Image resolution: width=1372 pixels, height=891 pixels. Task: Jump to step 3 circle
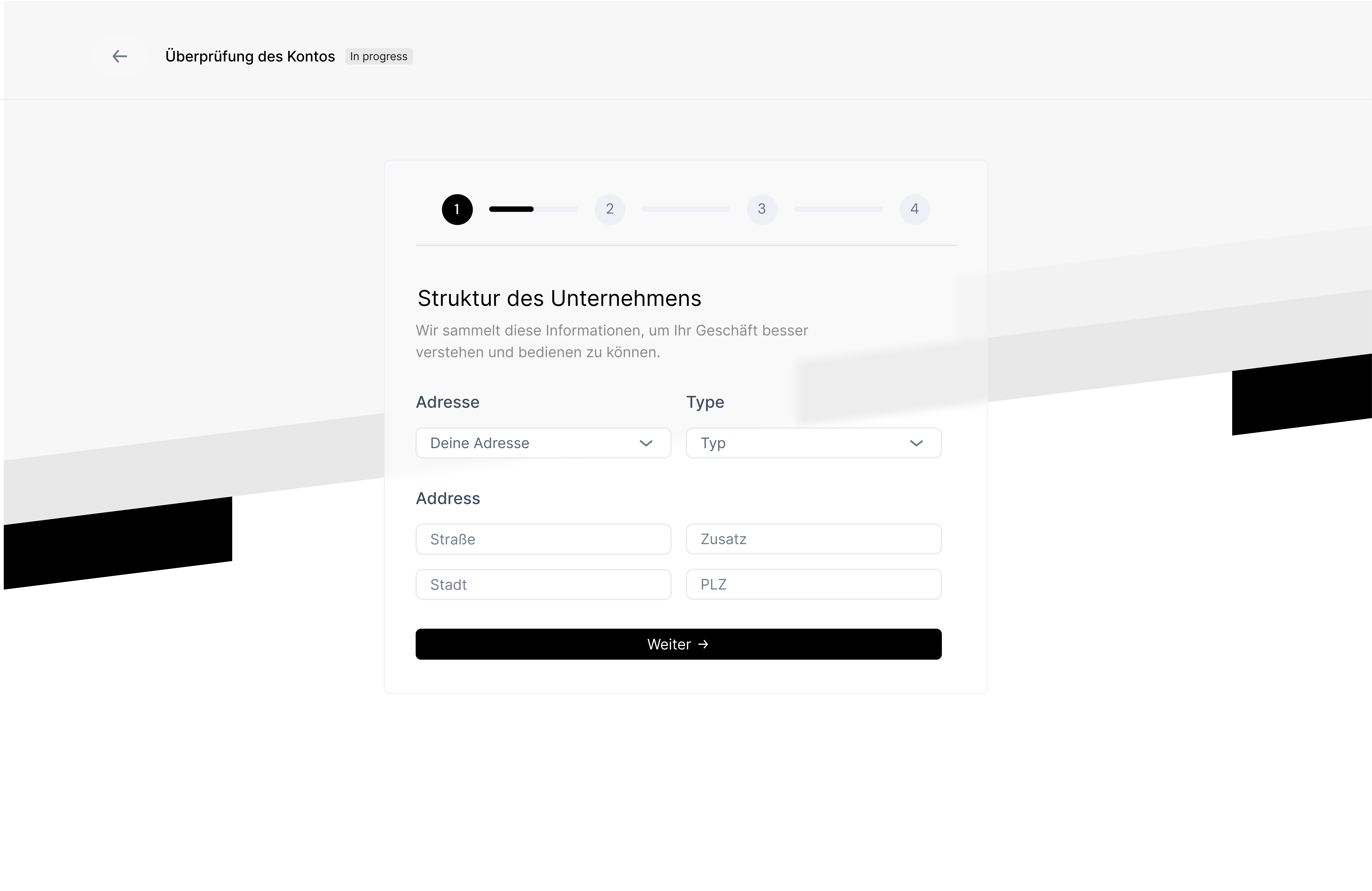pos(762,209)
